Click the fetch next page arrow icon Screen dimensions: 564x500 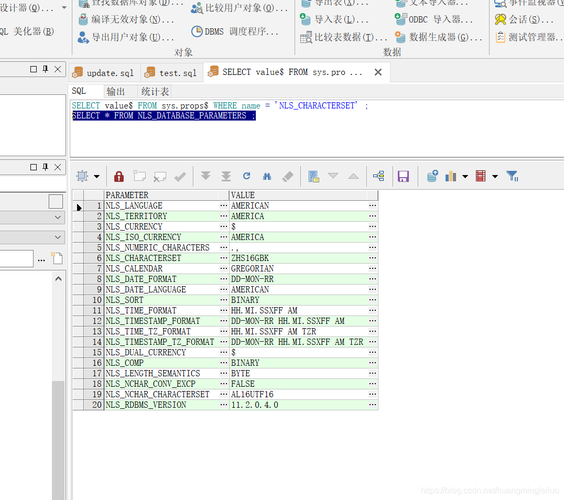coord(205,176)
